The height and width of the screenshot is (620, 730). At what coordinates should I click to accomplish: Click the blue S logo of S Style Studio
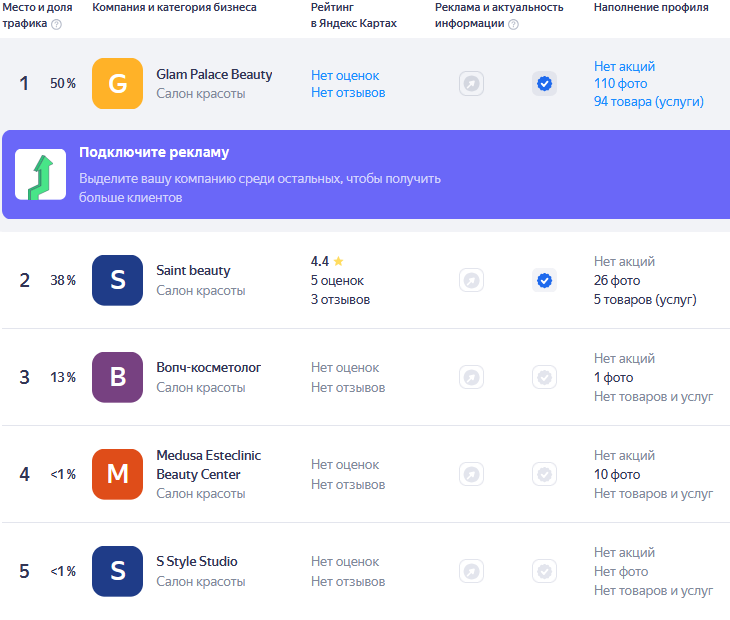[x=117, y=571]
